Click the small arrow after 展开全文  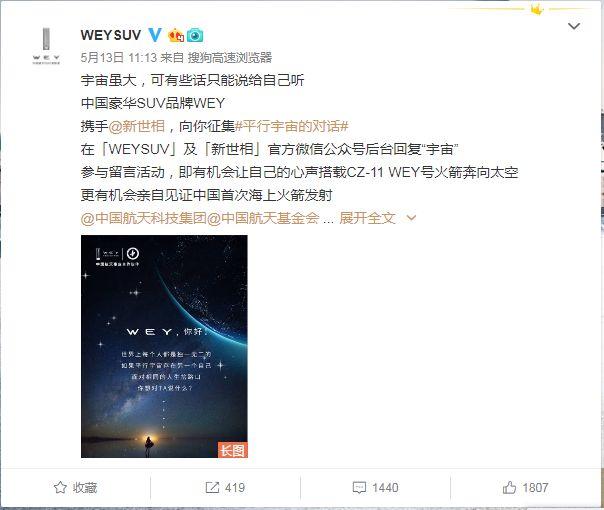[x=411, y=218]
